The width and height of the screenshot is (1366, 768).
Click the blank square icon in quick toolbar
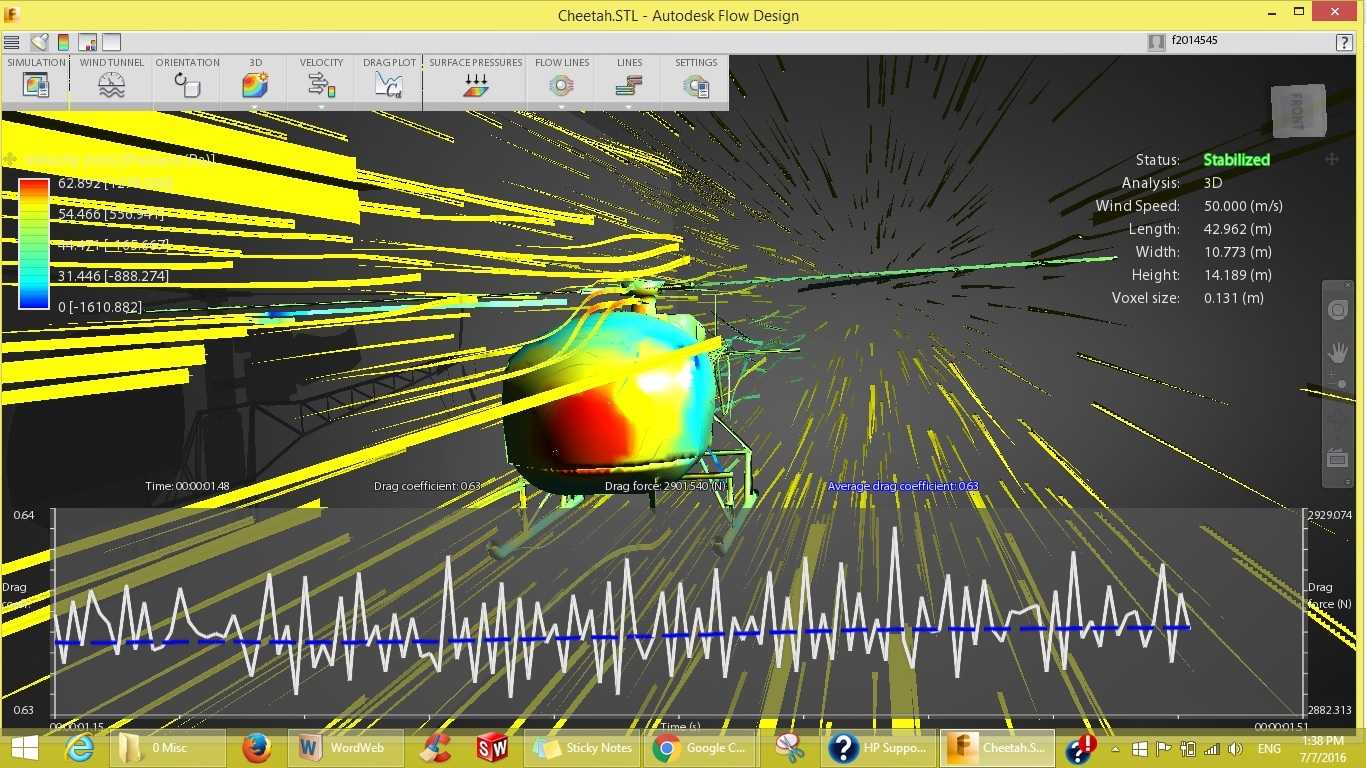point(111,42)
